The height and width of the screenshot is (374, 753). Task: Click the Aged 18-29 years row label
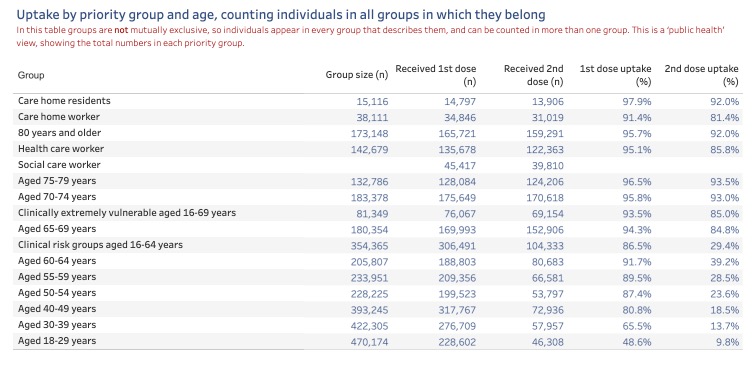click(x=57, y=341)
